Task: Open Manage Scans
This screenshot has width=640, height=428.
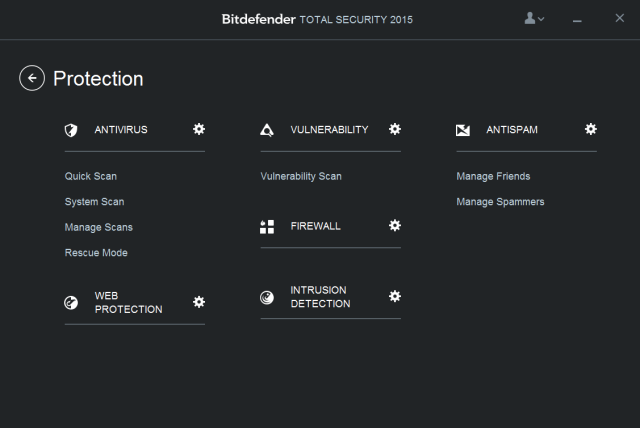Action: (x=99, y=227)
